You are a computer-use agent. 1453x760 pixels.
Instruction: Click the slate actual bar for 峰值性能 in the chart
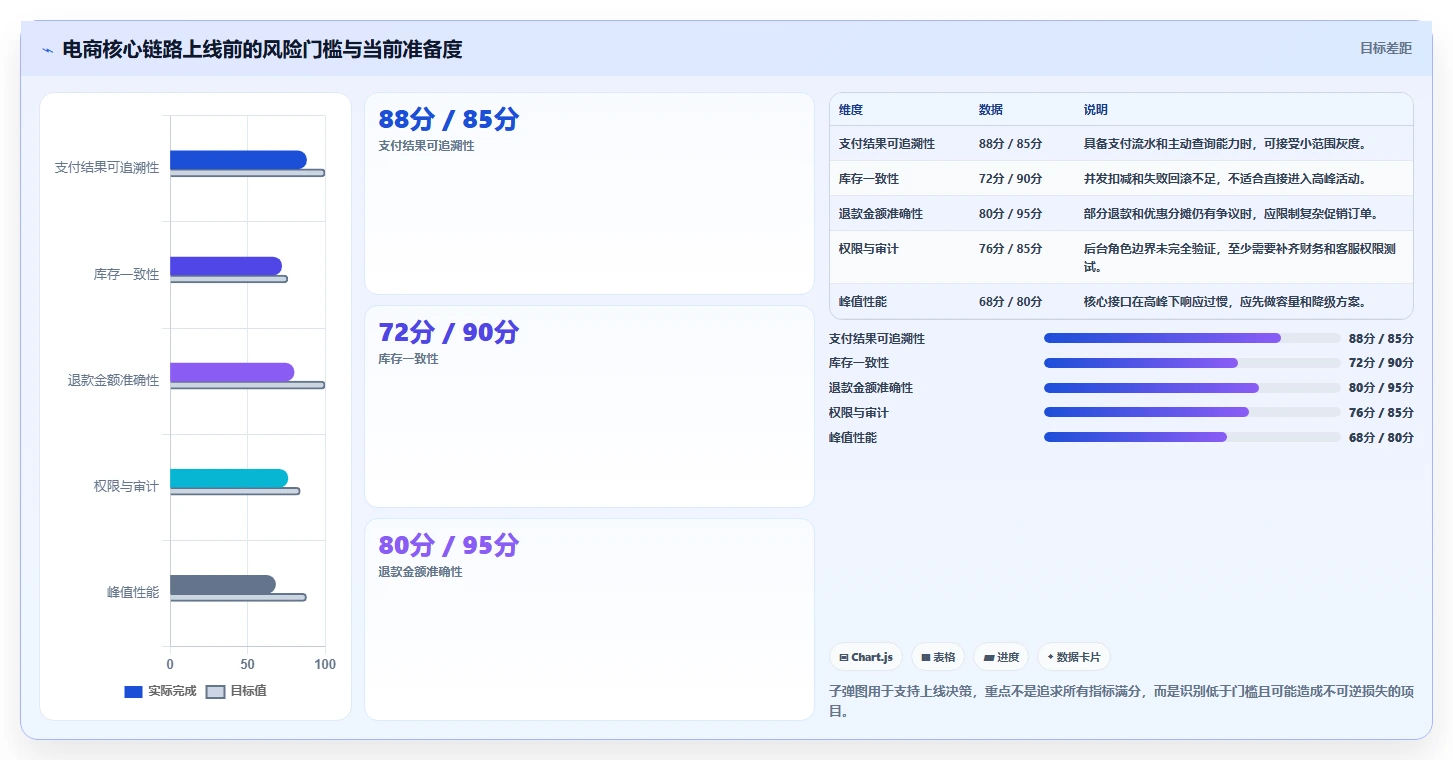223,584
